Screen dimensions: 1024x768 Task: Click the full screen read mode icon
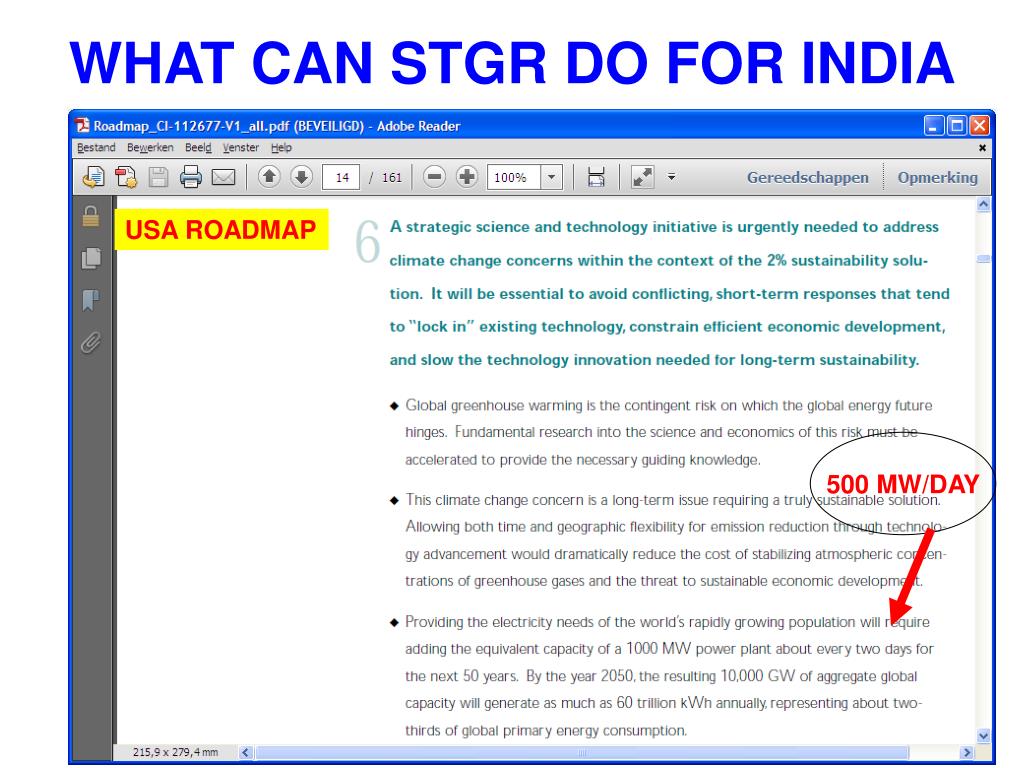pyautogui.click(x=642, y=177)
